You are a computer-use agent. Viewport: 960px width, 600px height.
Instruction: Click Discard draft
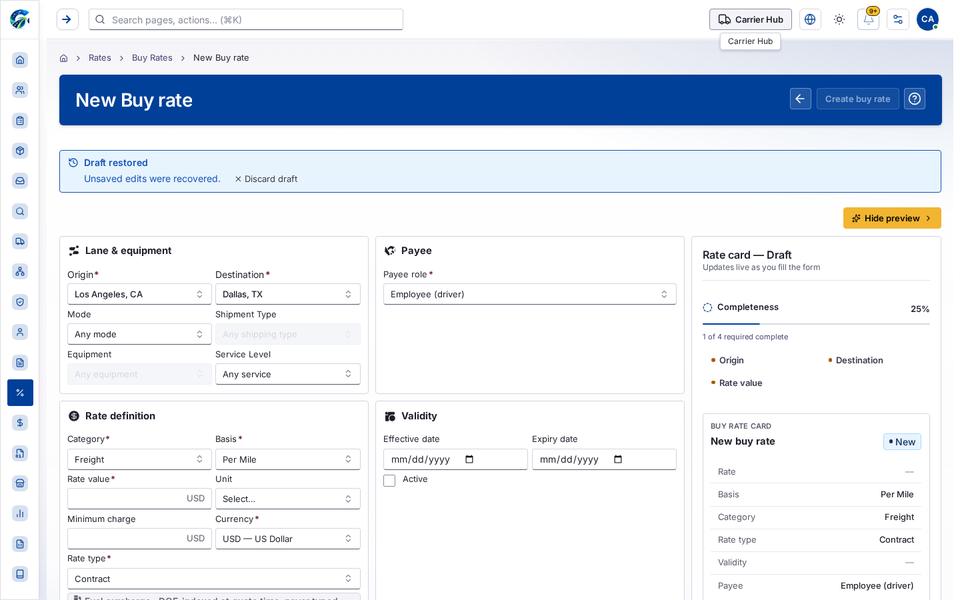[x=266, y=179]
